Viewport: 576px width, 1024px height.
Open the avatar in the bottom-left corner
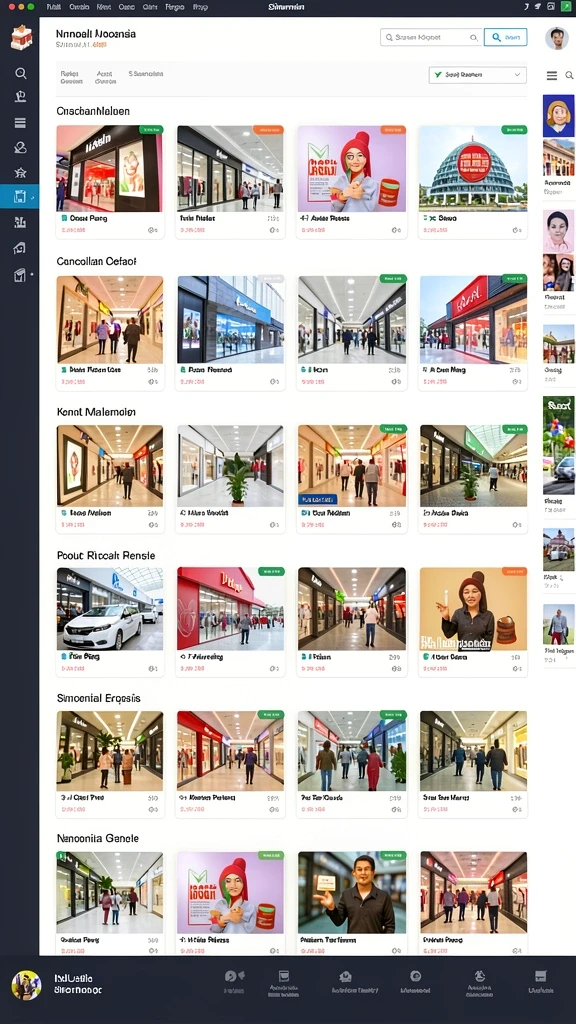click(26, 985)
